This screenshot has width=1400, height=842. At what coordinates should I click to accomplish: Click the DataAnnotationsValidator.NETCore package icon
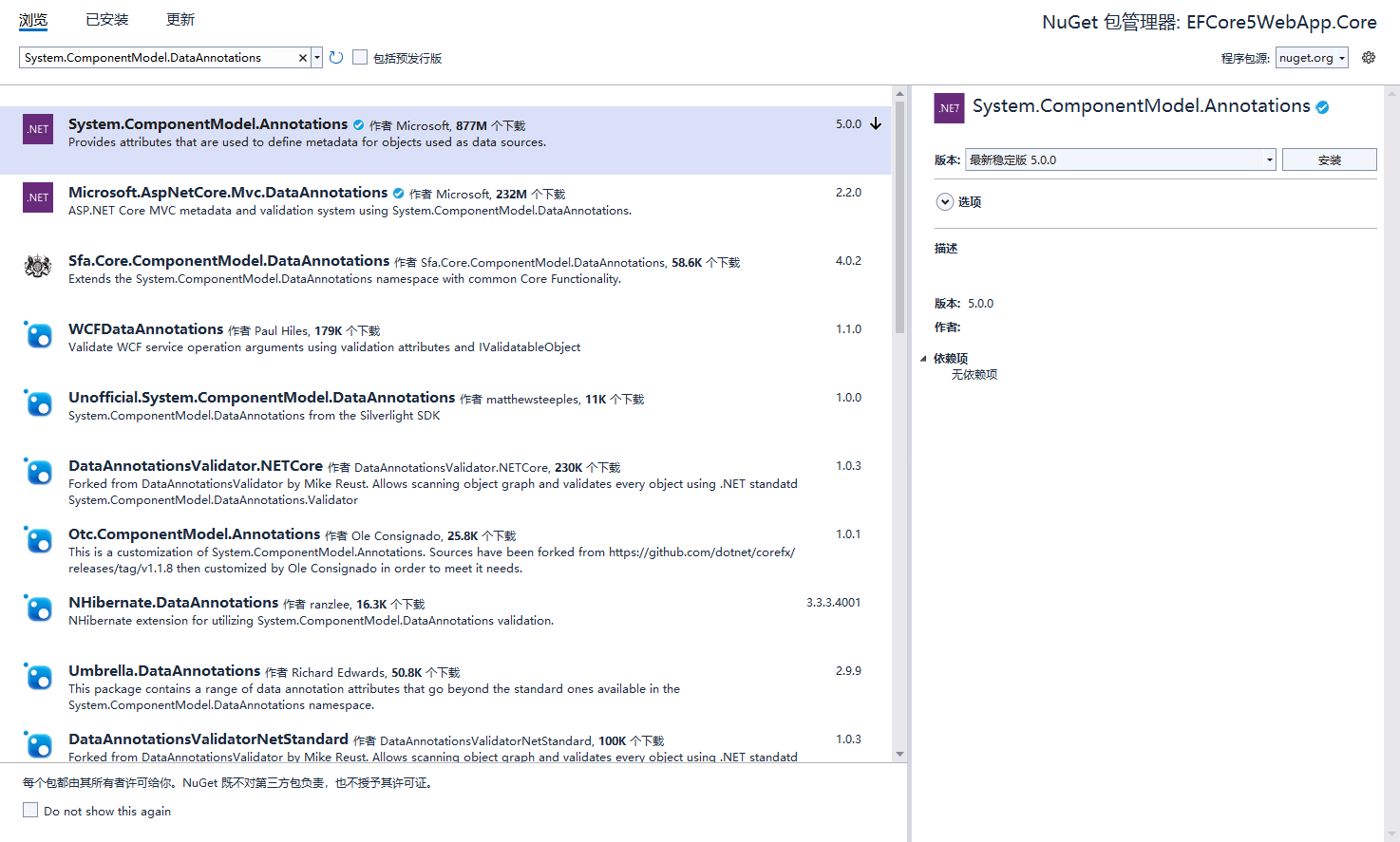pyautogui.click(x=38, y=471)
